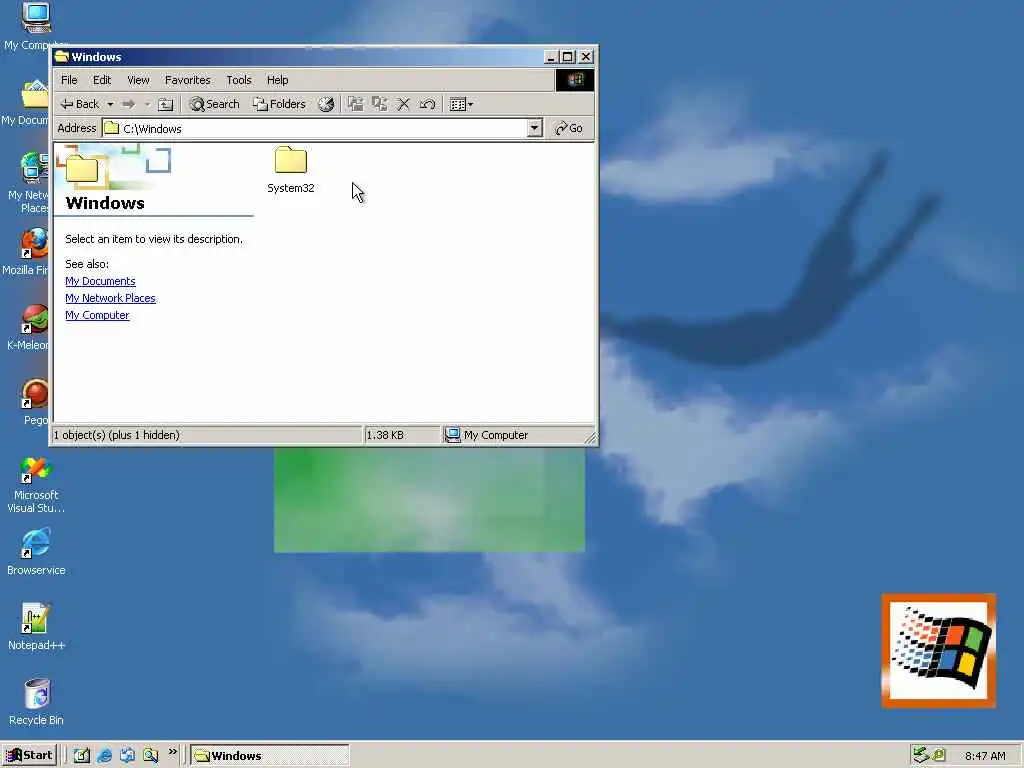Click the Forward arrow in toolbar
1024x768 pixels.
pos(129,104)
